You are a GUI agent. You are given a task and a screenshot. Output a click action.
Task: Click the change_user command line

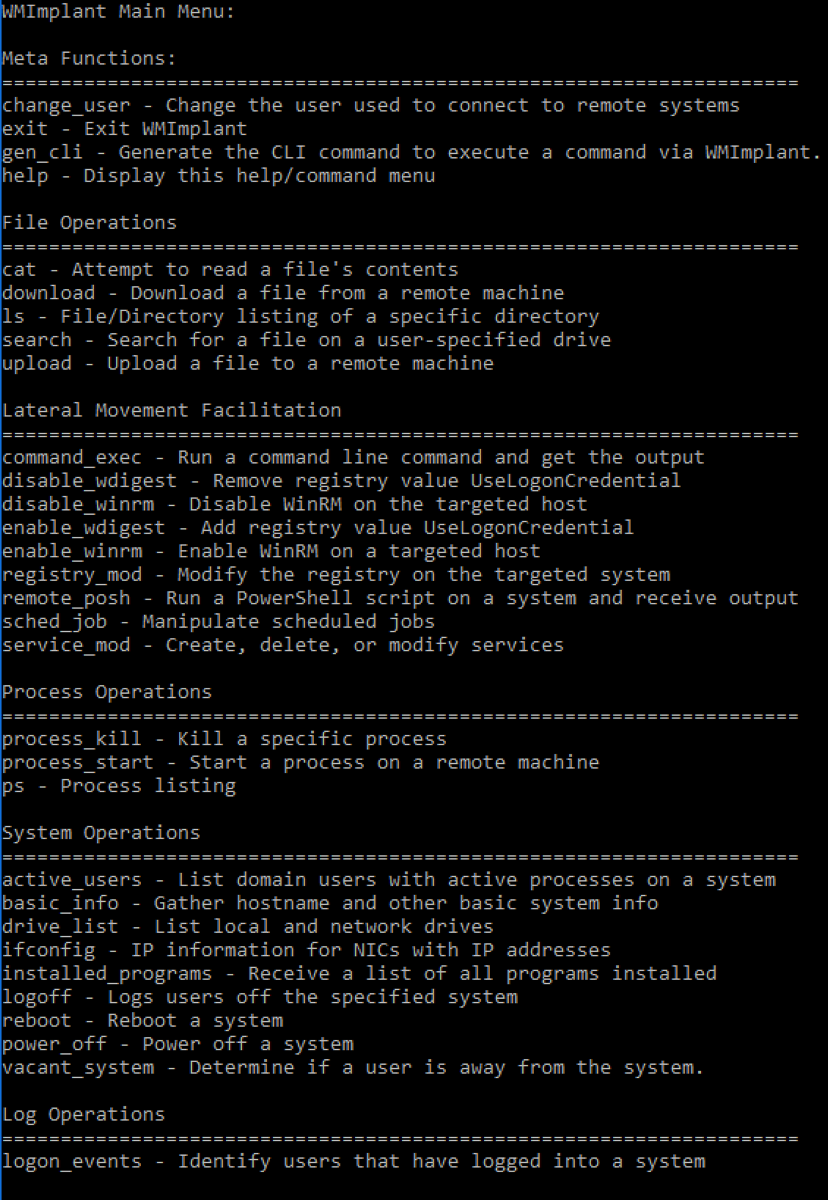pos(371,105)
